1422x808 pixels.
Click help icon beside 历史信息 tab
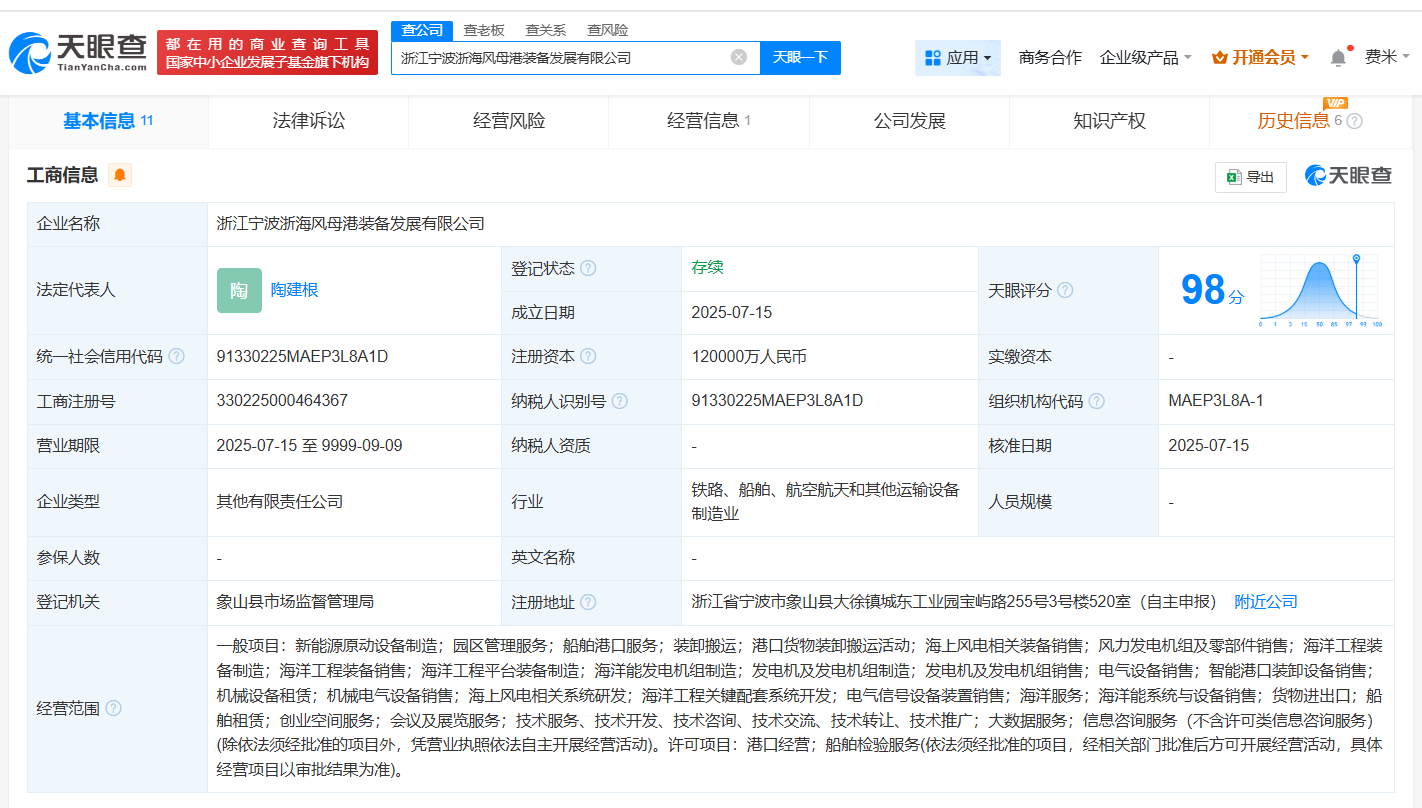(x=1355, y=121)
